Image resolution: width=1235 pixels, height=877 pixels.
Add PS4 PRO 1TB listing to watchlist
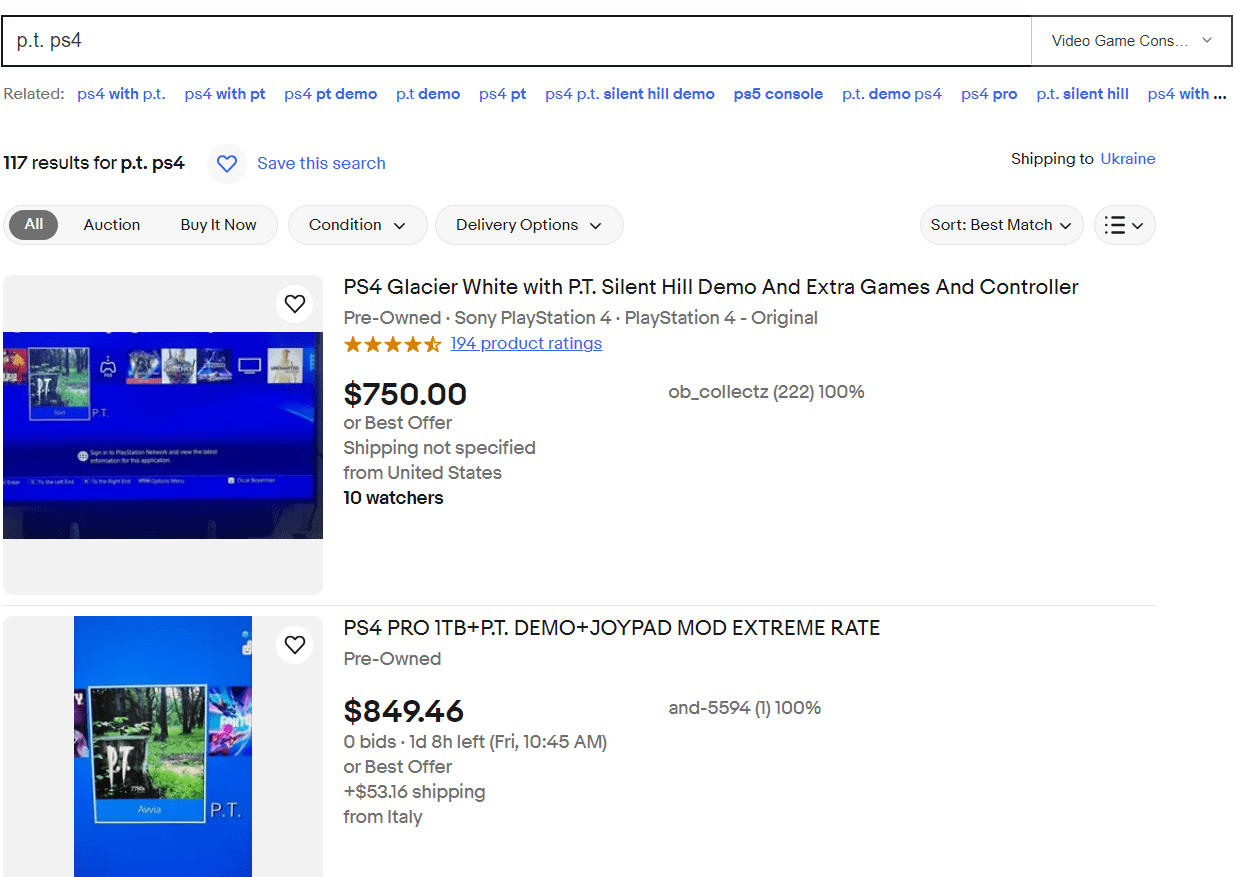click(294, 645)
